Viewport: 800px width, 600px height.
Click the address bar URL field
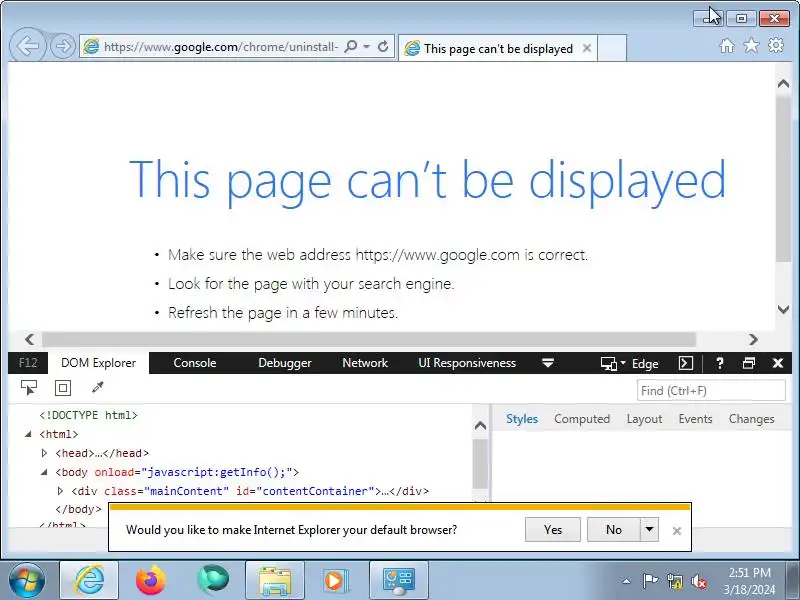click(x=220, y=46)
